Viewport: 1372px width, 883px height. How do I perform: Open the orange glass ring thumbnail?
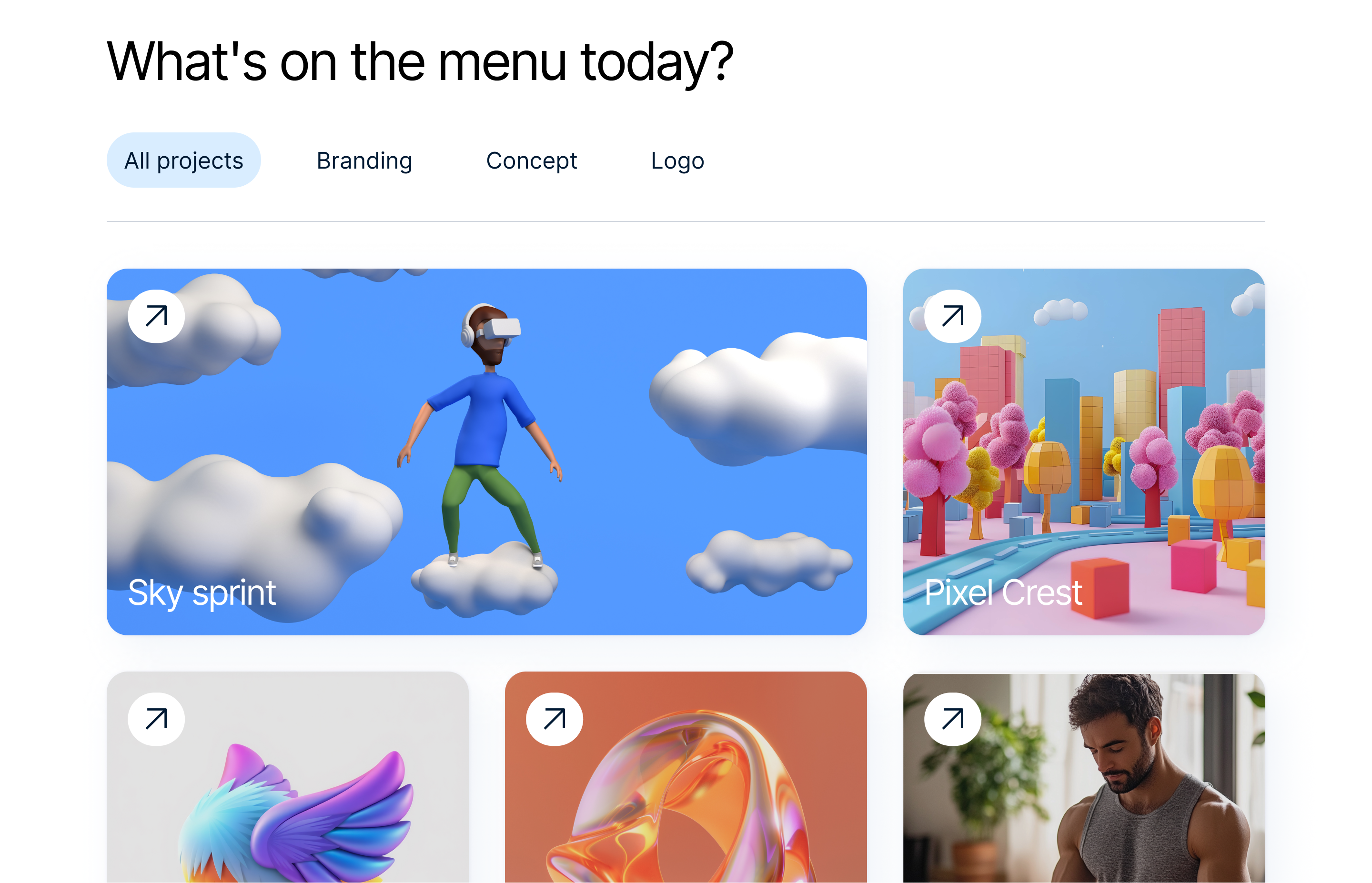tap(686, 777)
